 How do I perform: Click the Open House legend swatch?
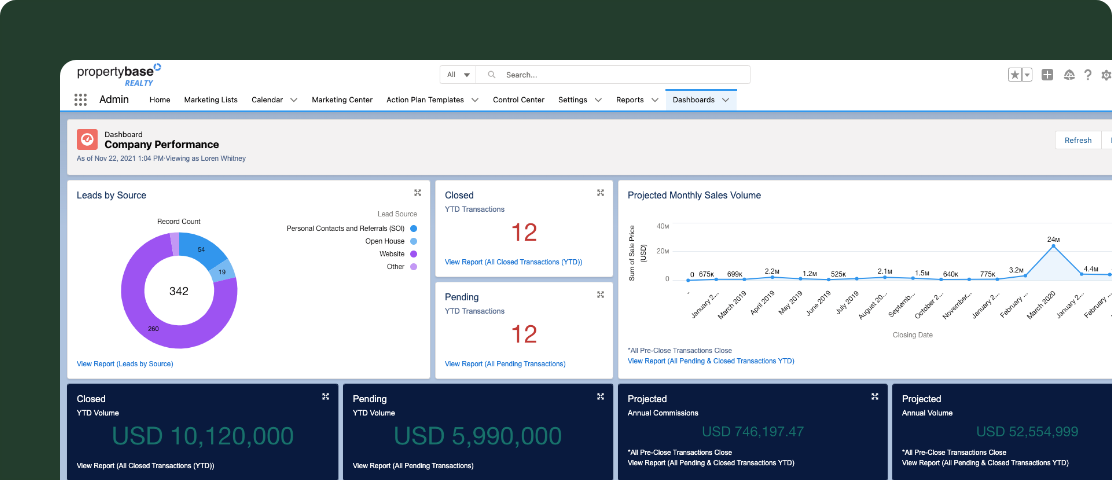pyautogui.click(x=413, y=241)
